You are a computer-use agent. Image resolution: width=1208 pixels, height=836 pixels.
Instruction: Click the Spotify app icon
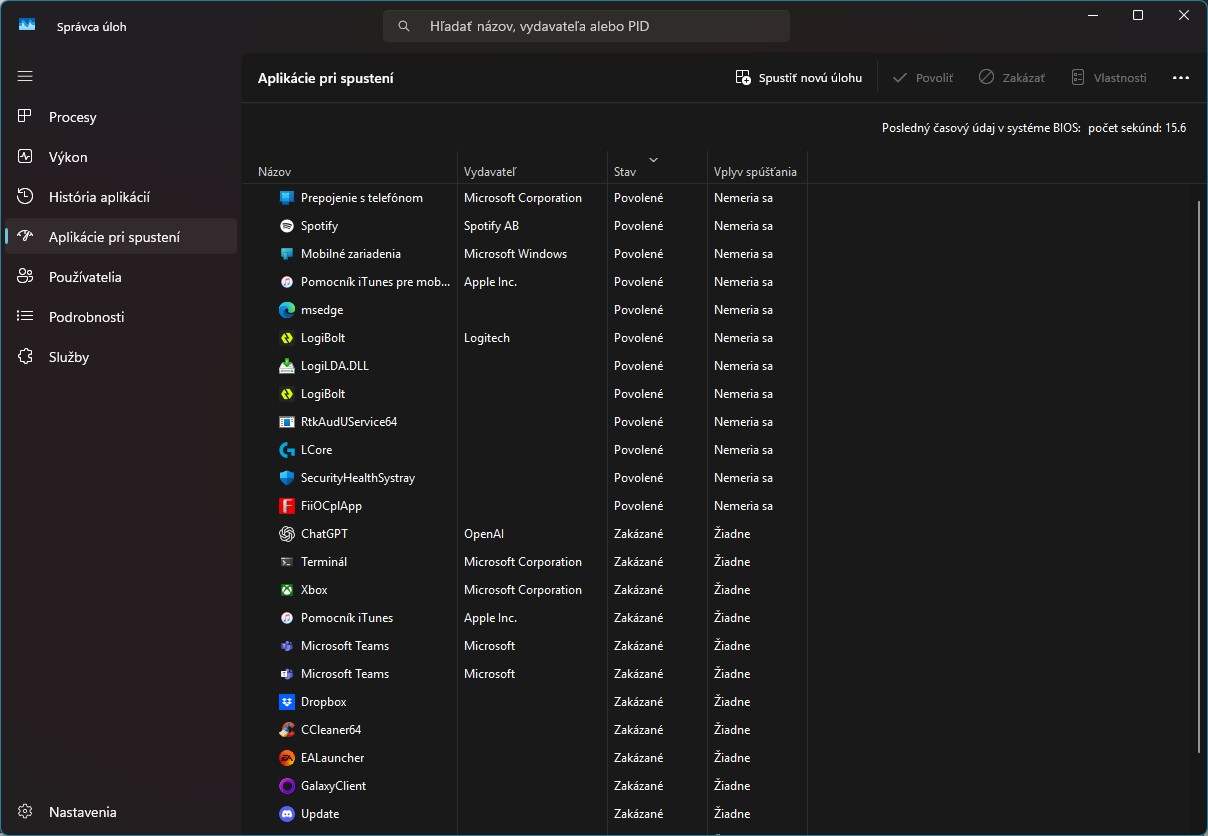[x=287, y=226]
